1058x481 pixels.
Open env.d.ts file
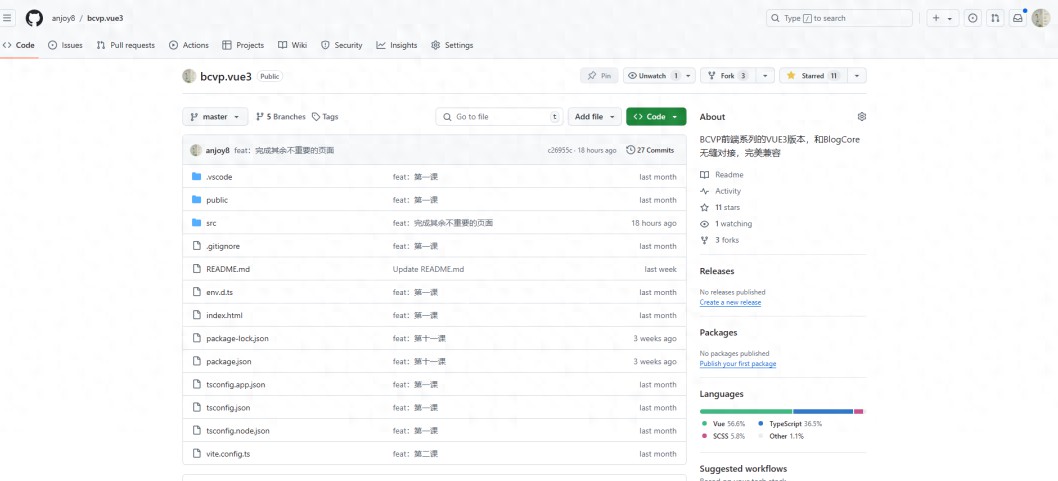(x=219, y=293)
